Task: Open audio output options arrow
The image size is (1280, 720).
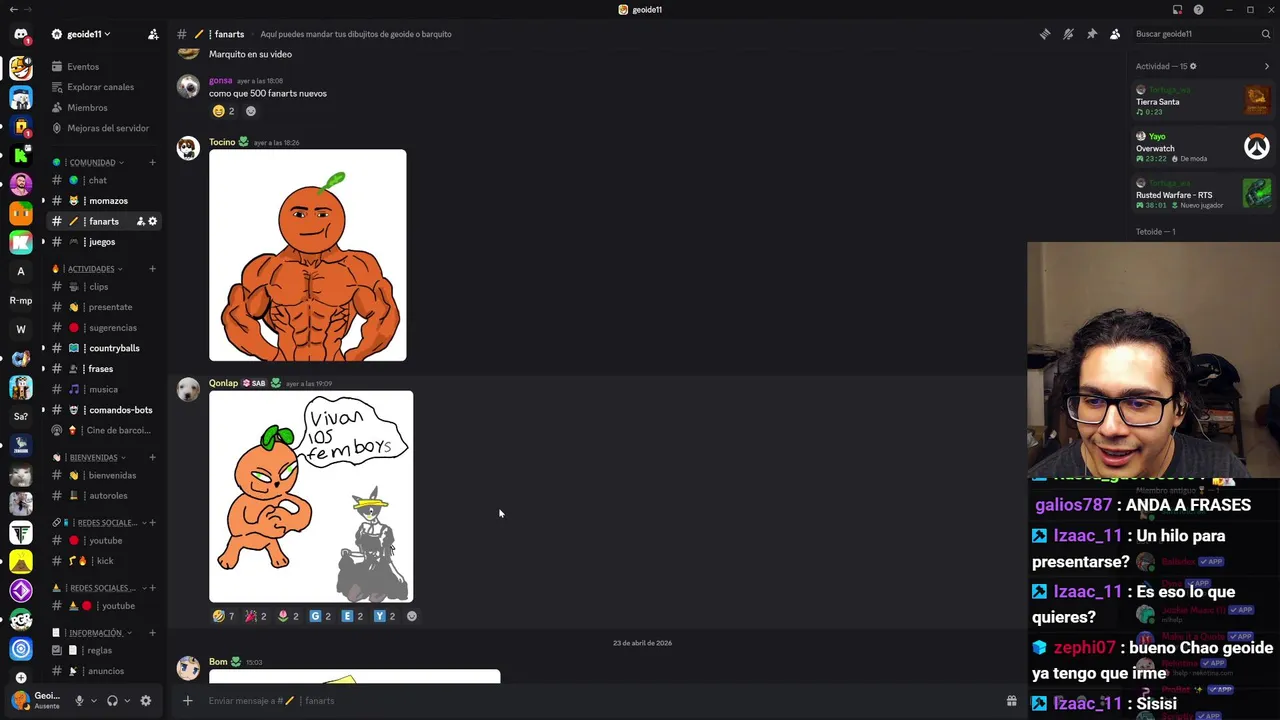Action: coord(127,701)
